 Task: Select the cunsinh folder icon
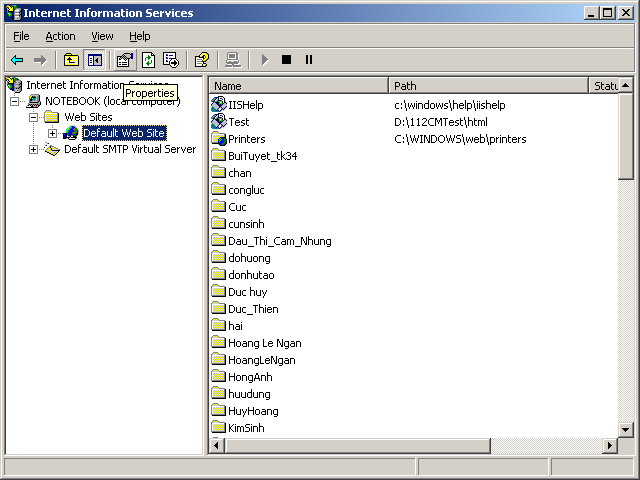tap(219, 224)
